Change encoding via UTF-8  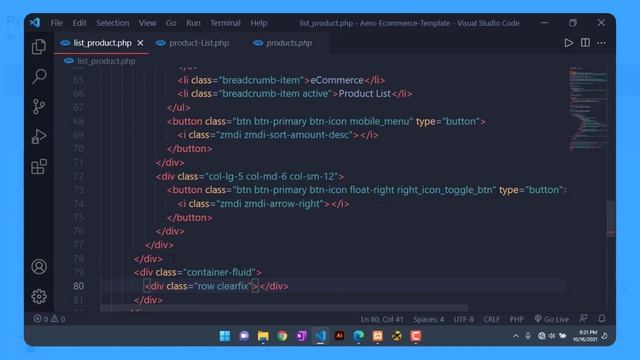[464, 319]
